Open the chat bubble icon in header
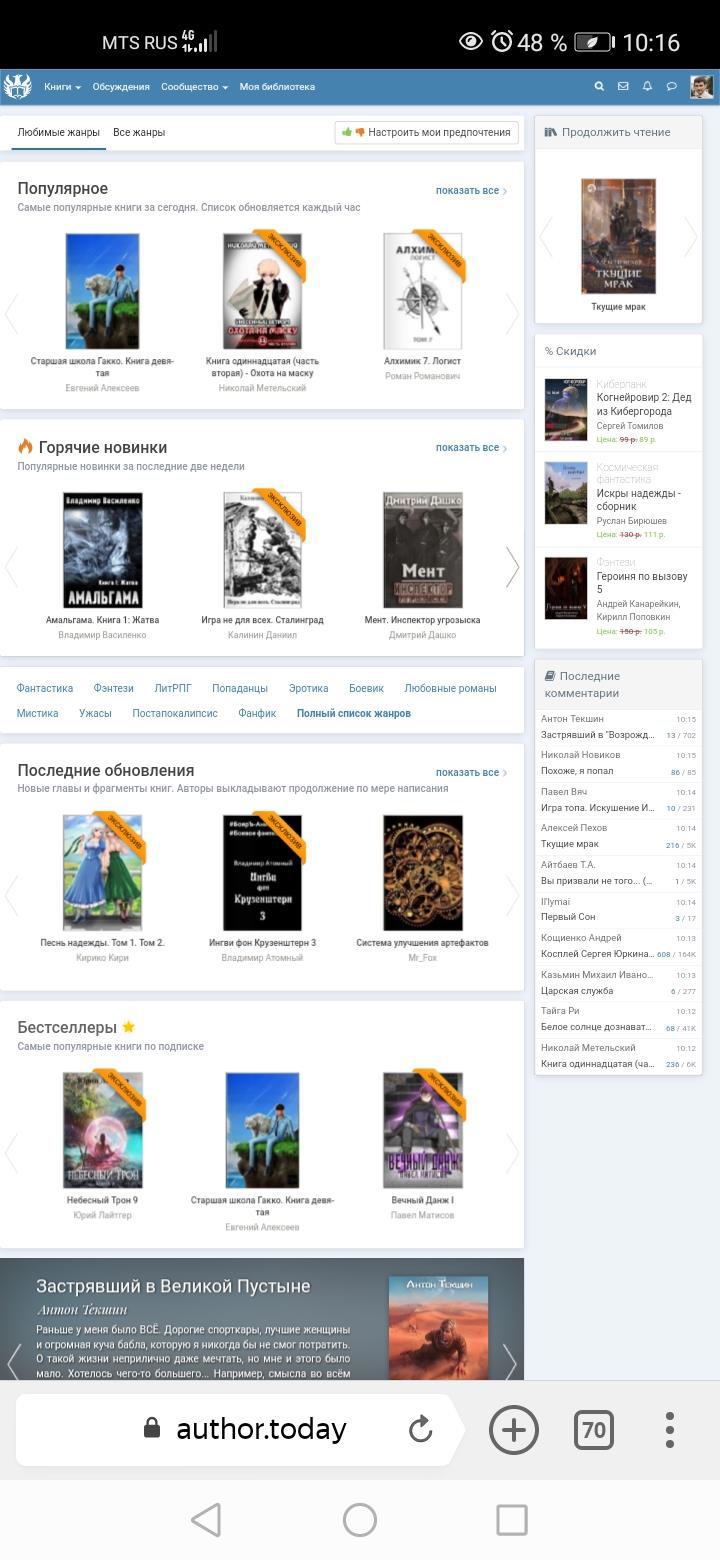 (672, 87)
